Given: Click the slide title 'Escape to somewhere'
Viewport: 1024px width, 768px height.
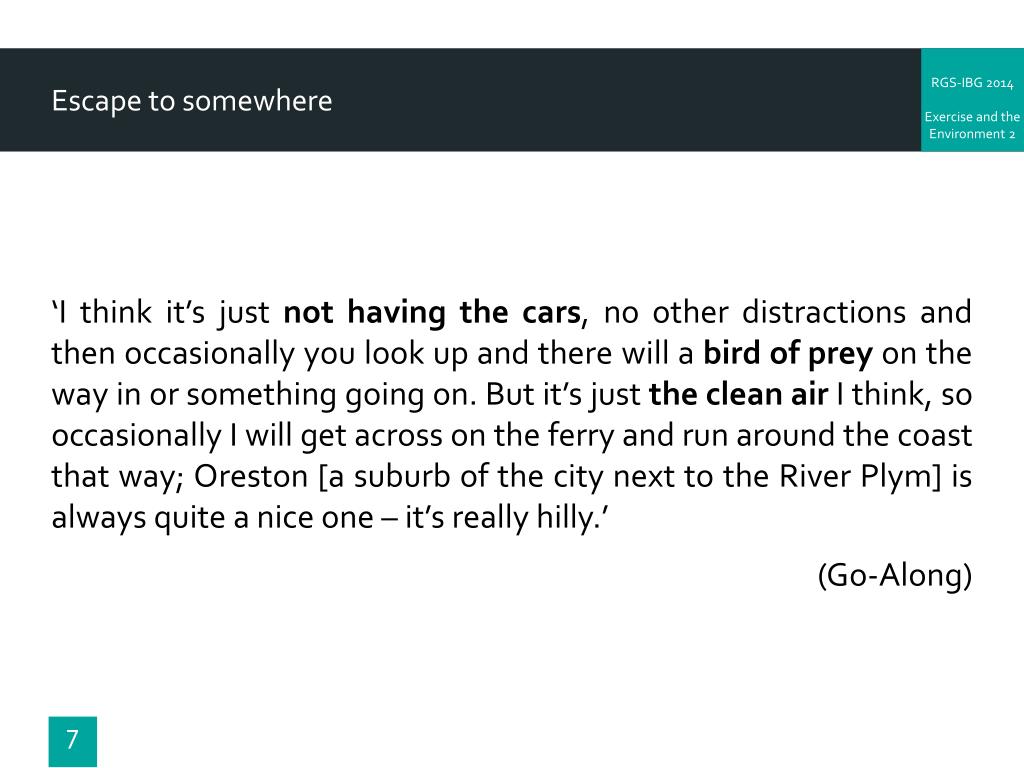Looking at the screenshot, I should 192,101.
